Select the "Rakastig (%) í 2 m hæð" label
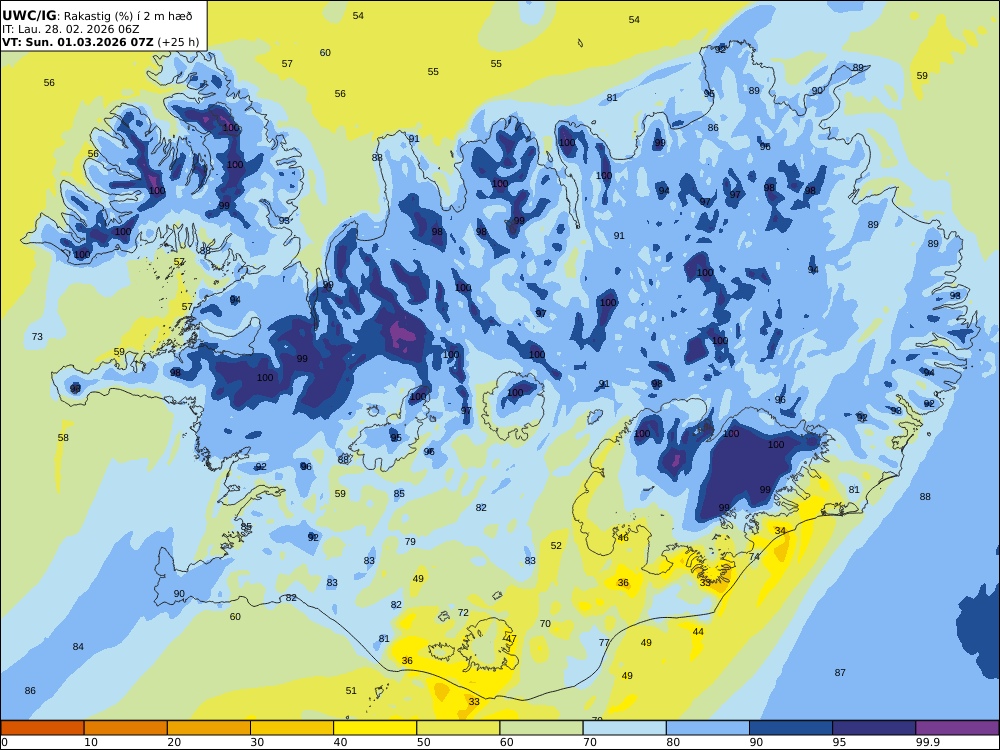This screenshot has height=750, width=1000. coord(128,16)
